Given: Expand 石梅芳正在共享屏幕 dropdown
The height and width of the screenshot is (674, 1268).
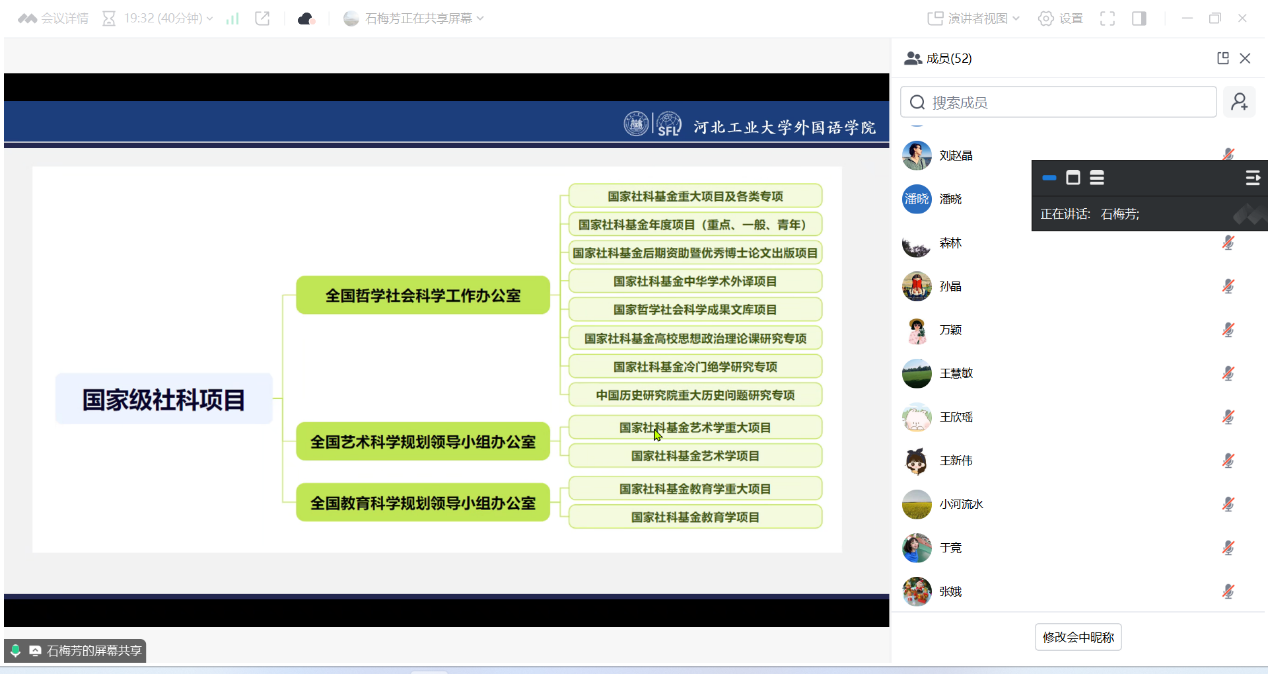Looking at the screenshot, I should point(414,18).
